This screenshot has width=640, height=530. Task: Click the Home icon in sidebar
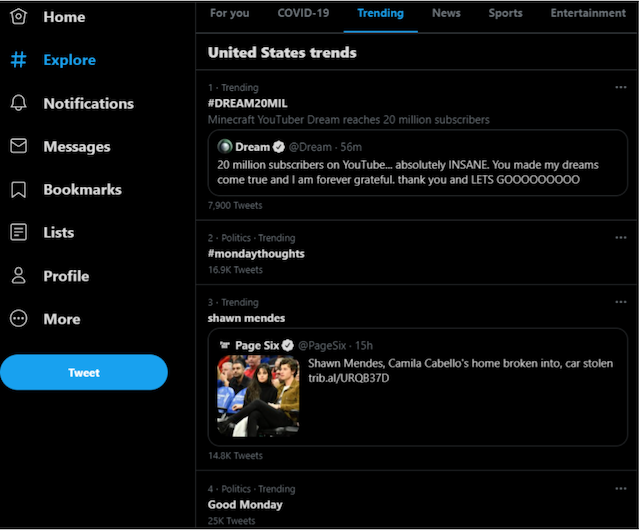click(18, 17)
